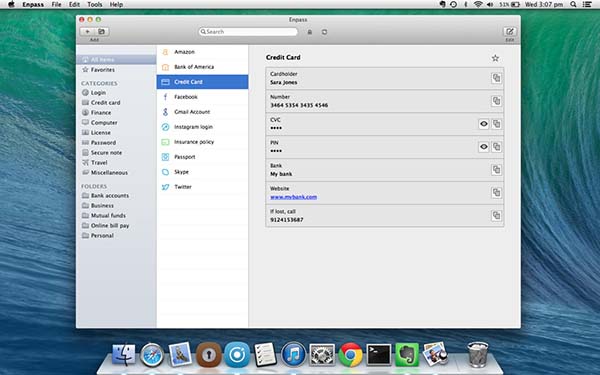This screenshot has width=600, height=375.
Task: Select Bank of America item
Action: [x=202, y=67]
